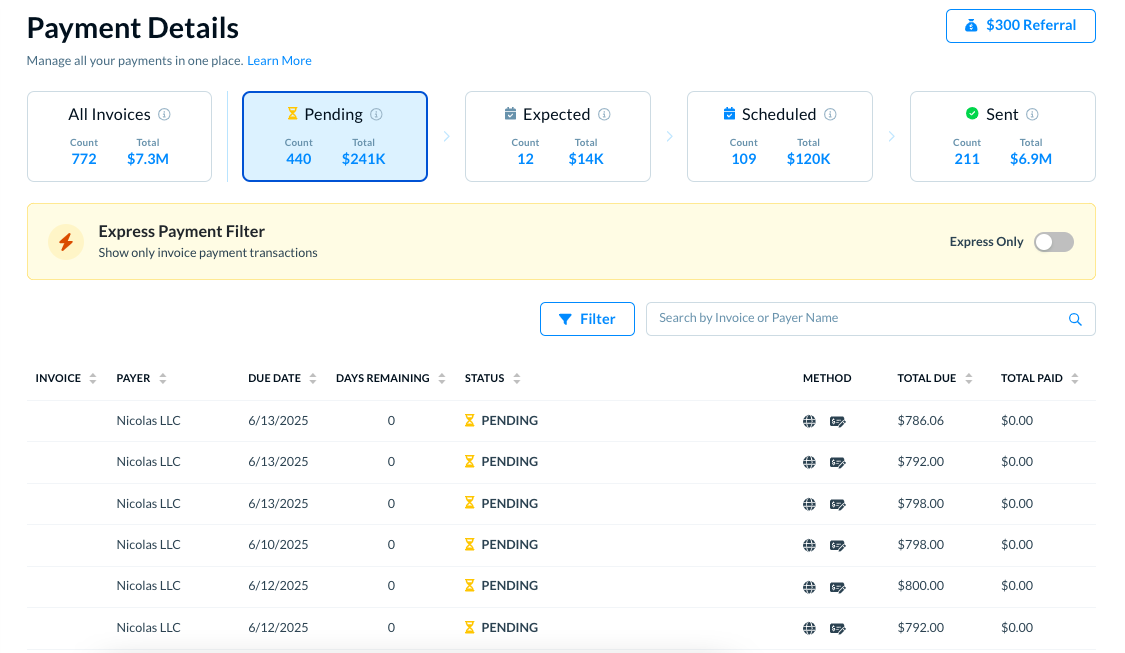The height and width of the screenshot is (653, 1125).
Task: Sort table by Status column arrows
Action: tap(516, 379)
